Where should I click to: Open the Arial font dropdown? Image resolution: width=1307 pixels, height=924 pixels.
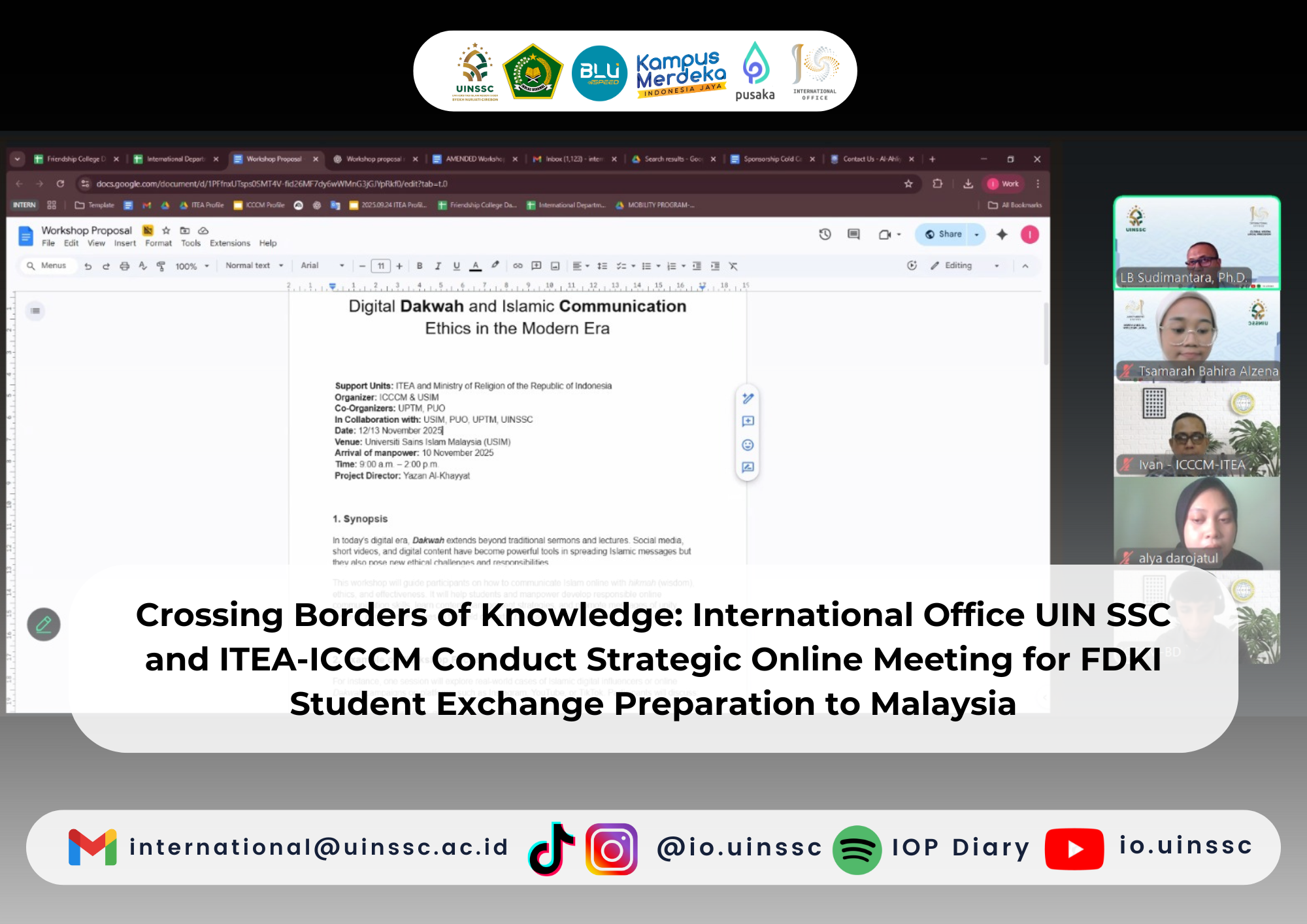322,266
